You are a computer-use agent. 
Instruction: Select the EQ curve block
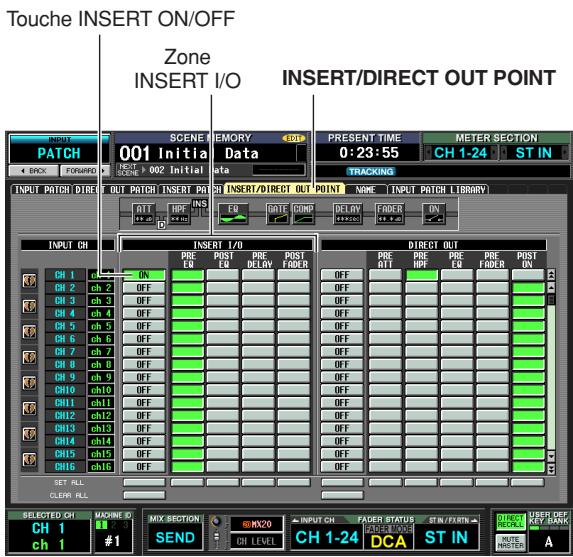[233, 213]
